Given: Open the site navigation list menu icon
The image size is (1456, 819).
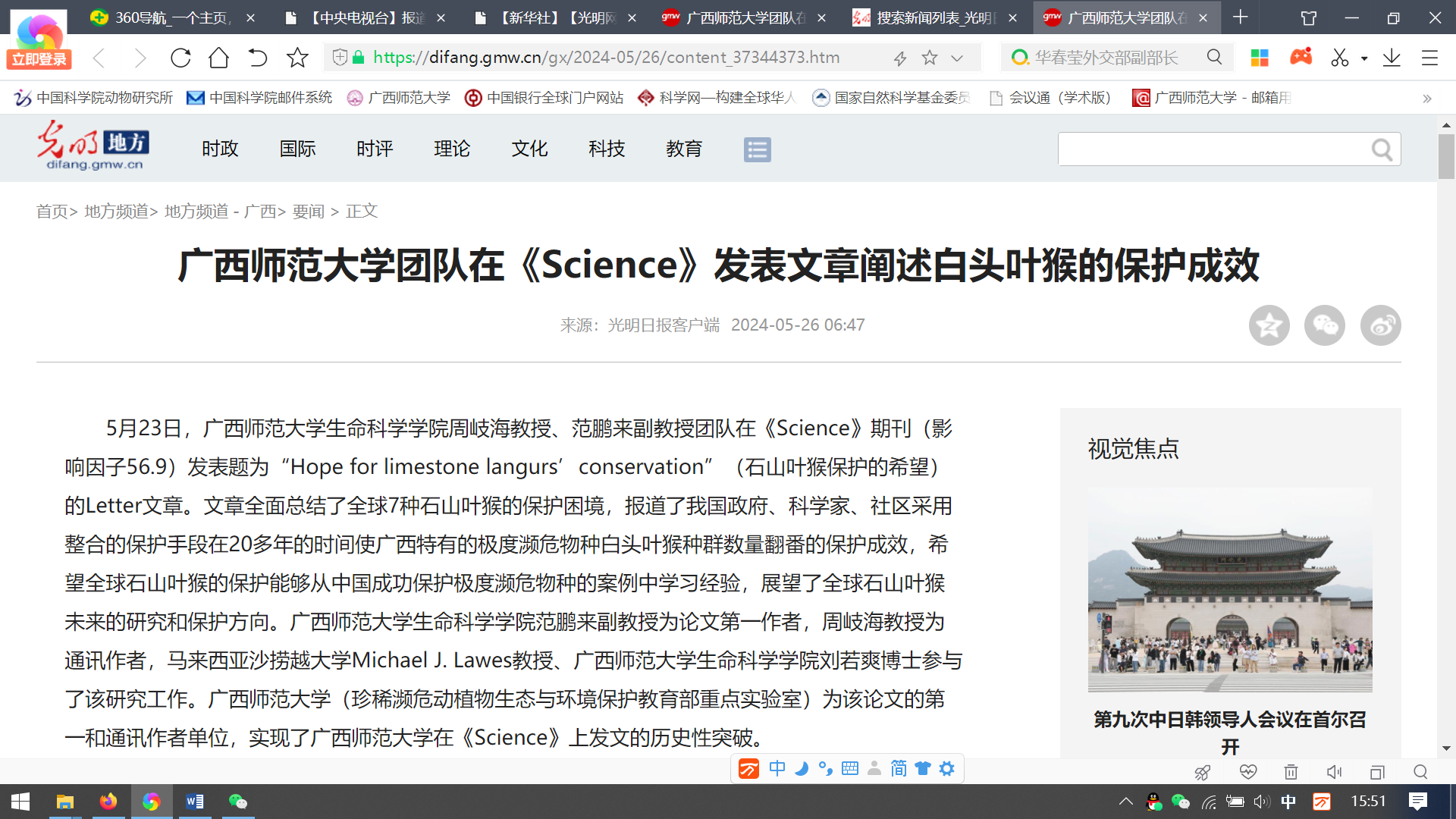Looking at the screenshot, I should 757,149.
